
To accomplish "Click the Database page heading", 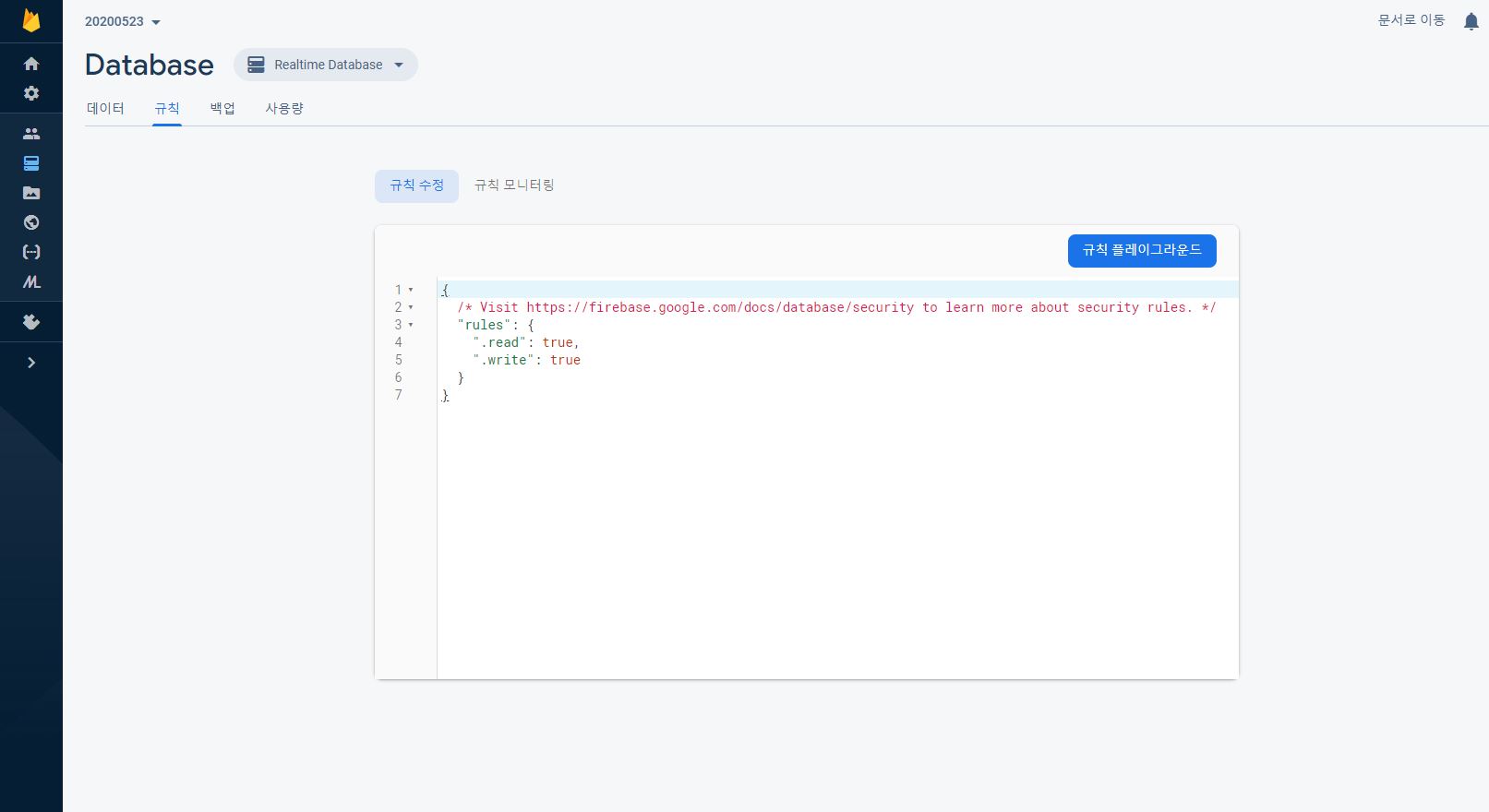I will tap(150, 65).
